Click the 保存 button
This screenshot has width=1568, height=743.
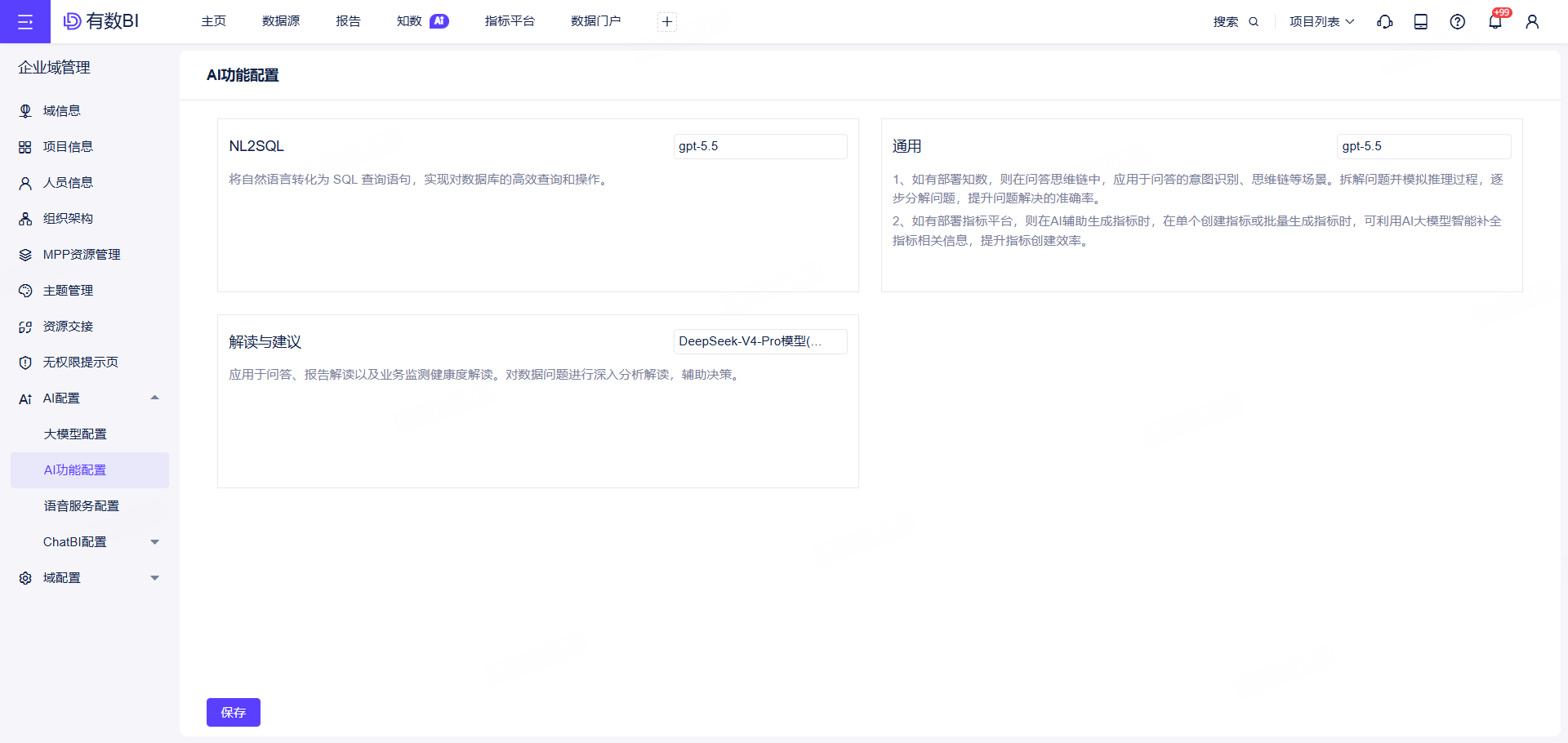point(234,712)
